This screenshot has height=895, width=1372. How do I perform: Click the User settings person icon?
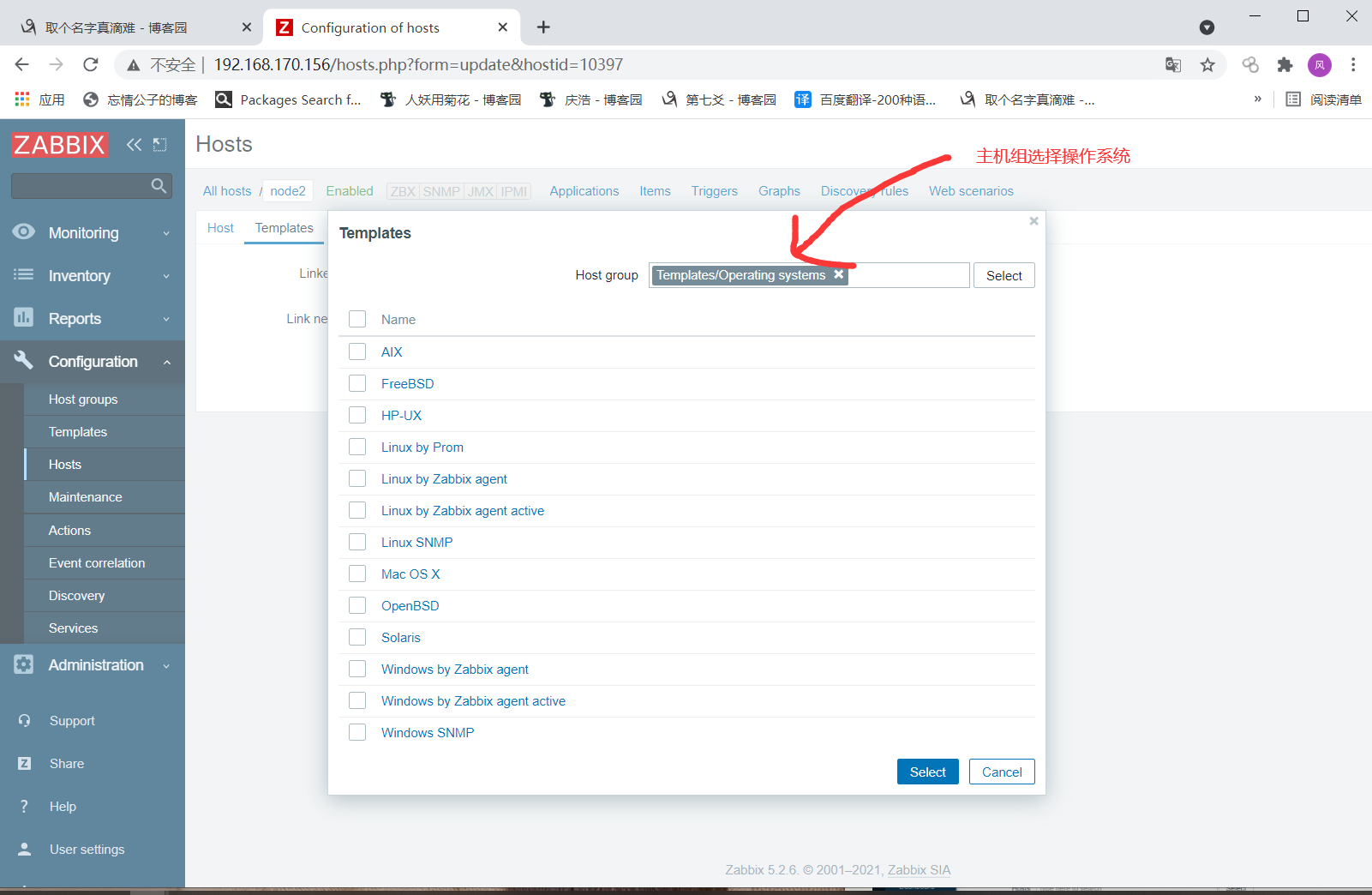24,850
